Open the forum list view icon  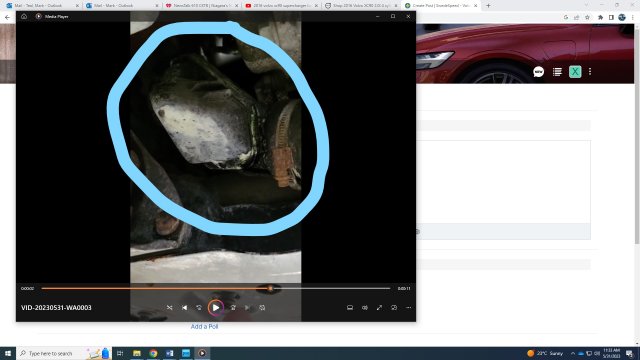[x=557, y=72]
